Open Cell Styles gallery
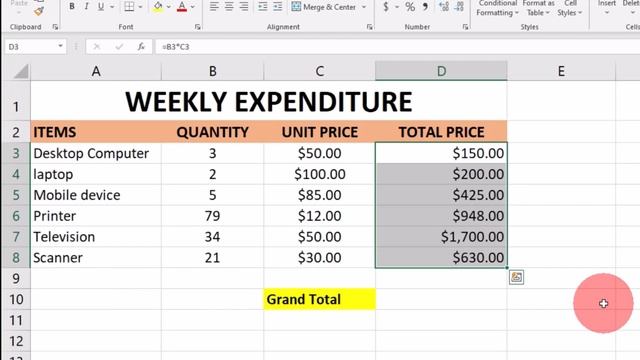 570,9
